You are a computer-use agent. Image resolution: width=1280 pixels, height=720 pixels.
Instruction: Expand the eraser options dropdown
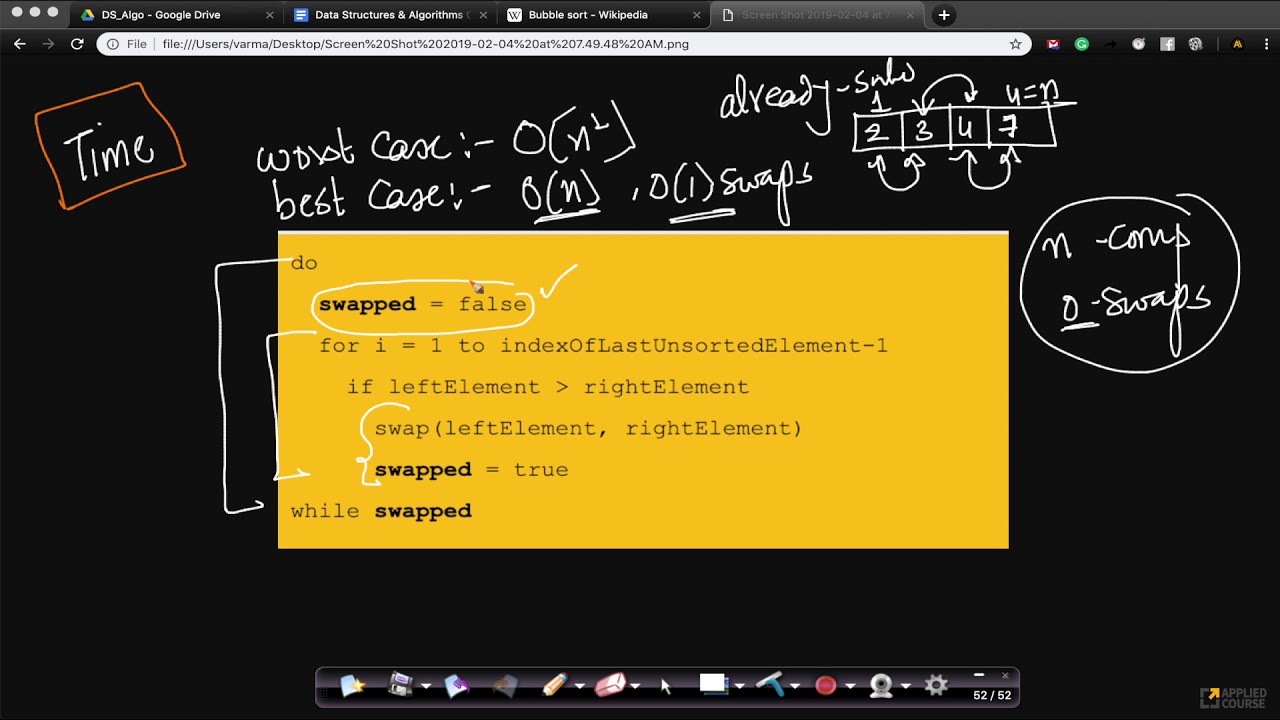(x=635, y=686)
